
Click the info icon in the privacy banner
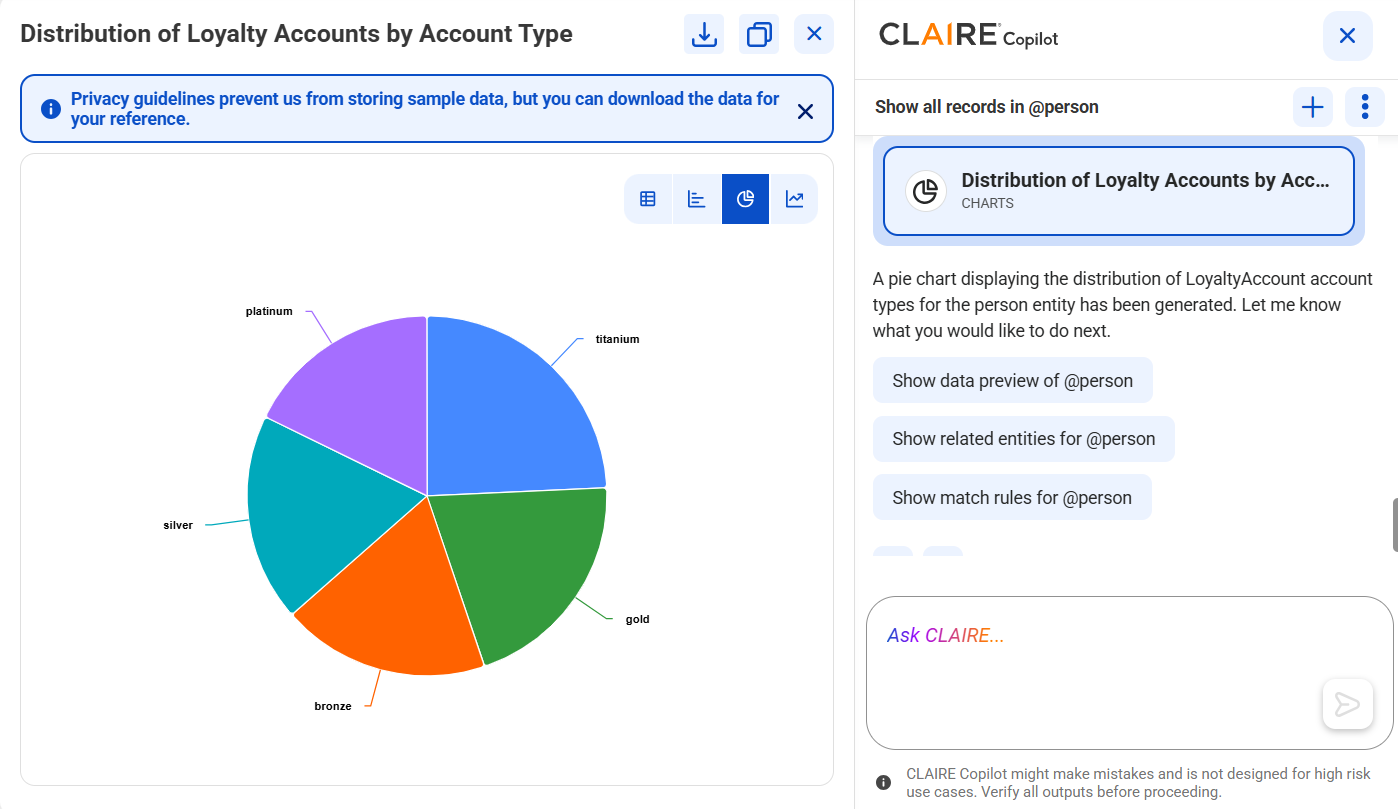pos(50,108)
